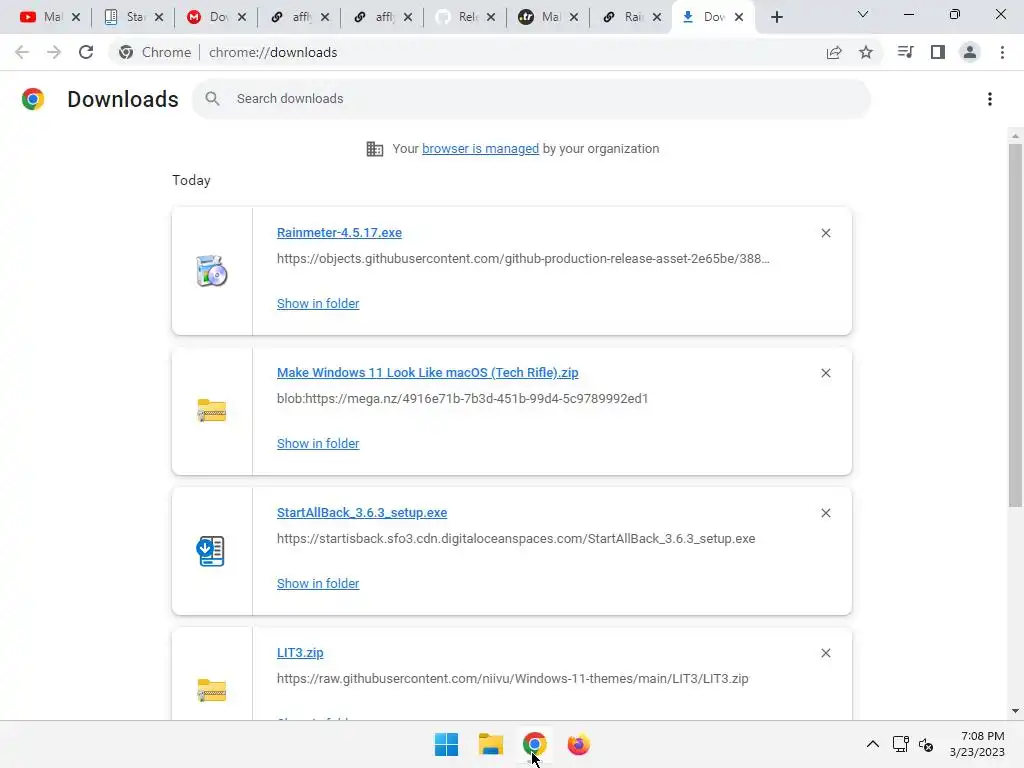Launch Firefox from the taskbar
Image resolution: width=1024 pixels, height=768 pixels.
(579, 744)
